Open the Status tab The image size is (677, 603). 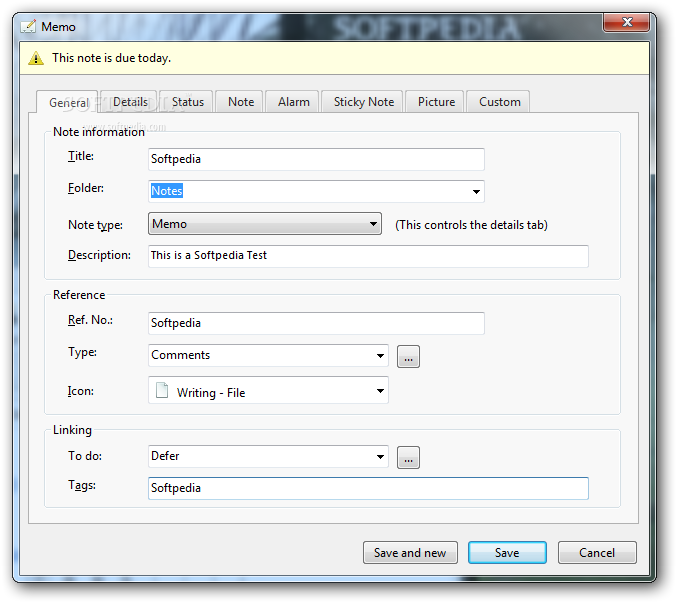[187, 102]
